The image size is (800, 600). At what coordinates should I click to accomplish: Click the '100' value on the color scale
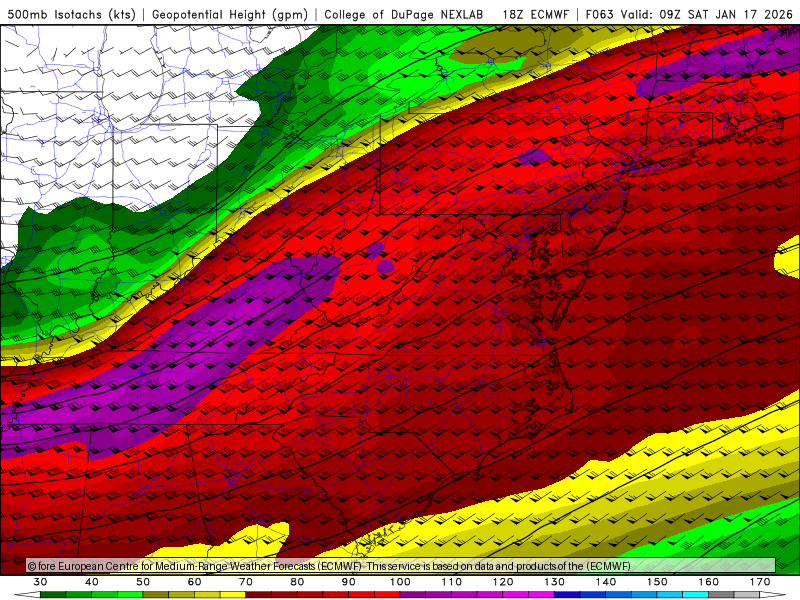tap(401, 582)
